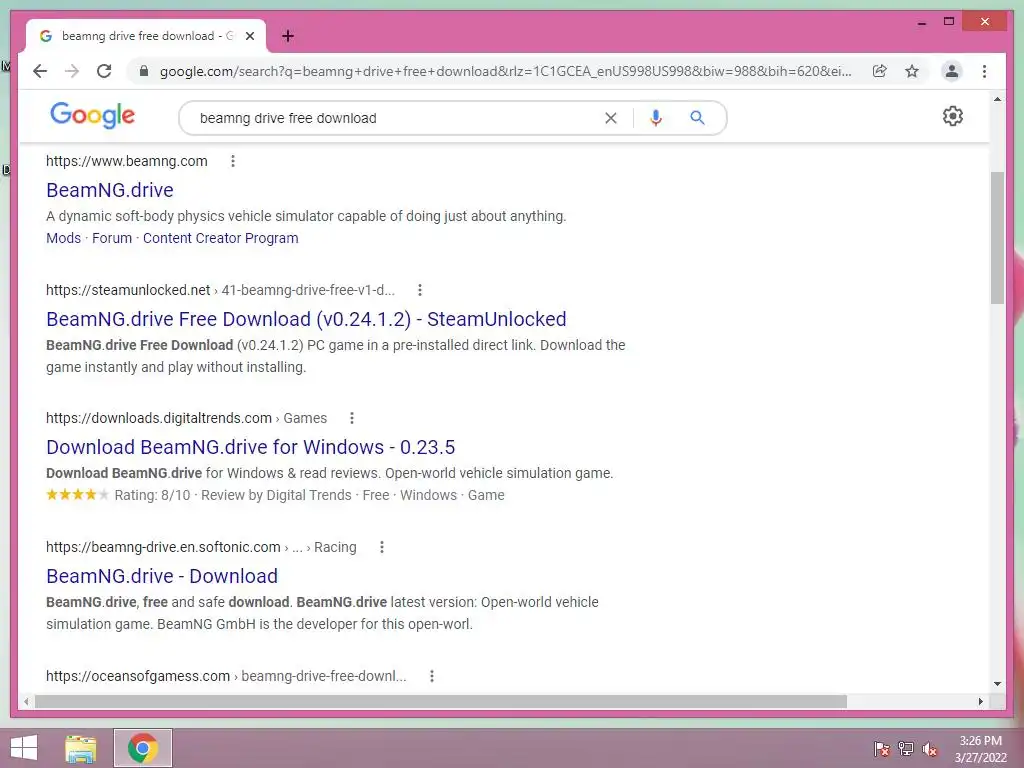
Task: Start voice search with microphone
Action: point(656,118)
